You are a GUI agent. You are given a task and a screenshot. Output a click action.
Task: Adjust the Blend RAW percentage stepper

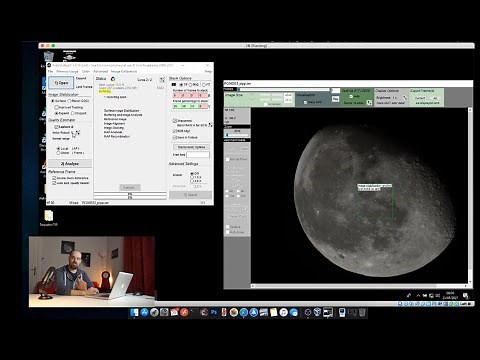click(x=210, y=125)
